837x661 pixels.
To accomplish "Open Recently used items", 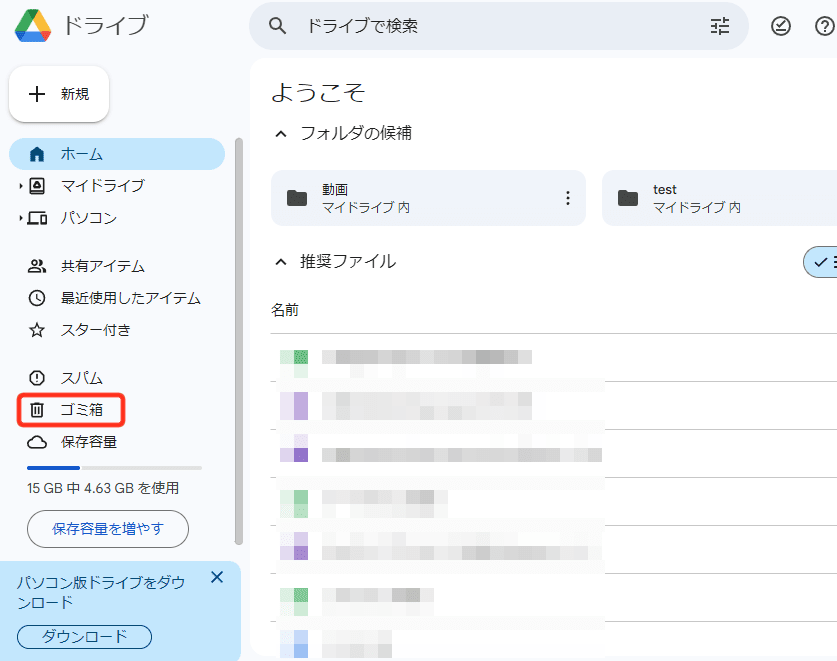I will point(110,298).
